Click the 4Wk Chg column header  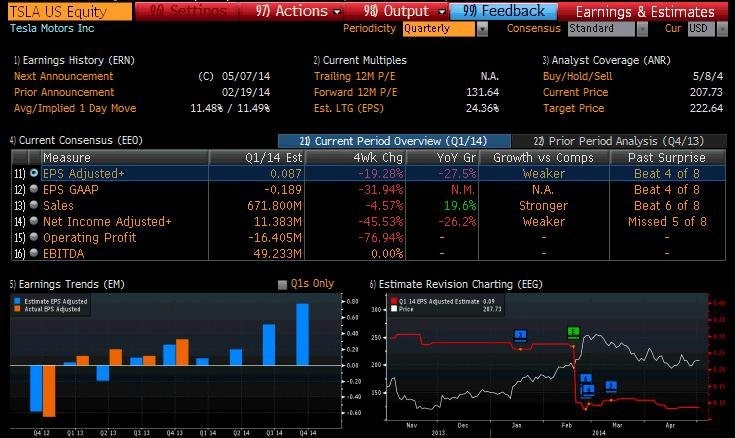(356, 158)
